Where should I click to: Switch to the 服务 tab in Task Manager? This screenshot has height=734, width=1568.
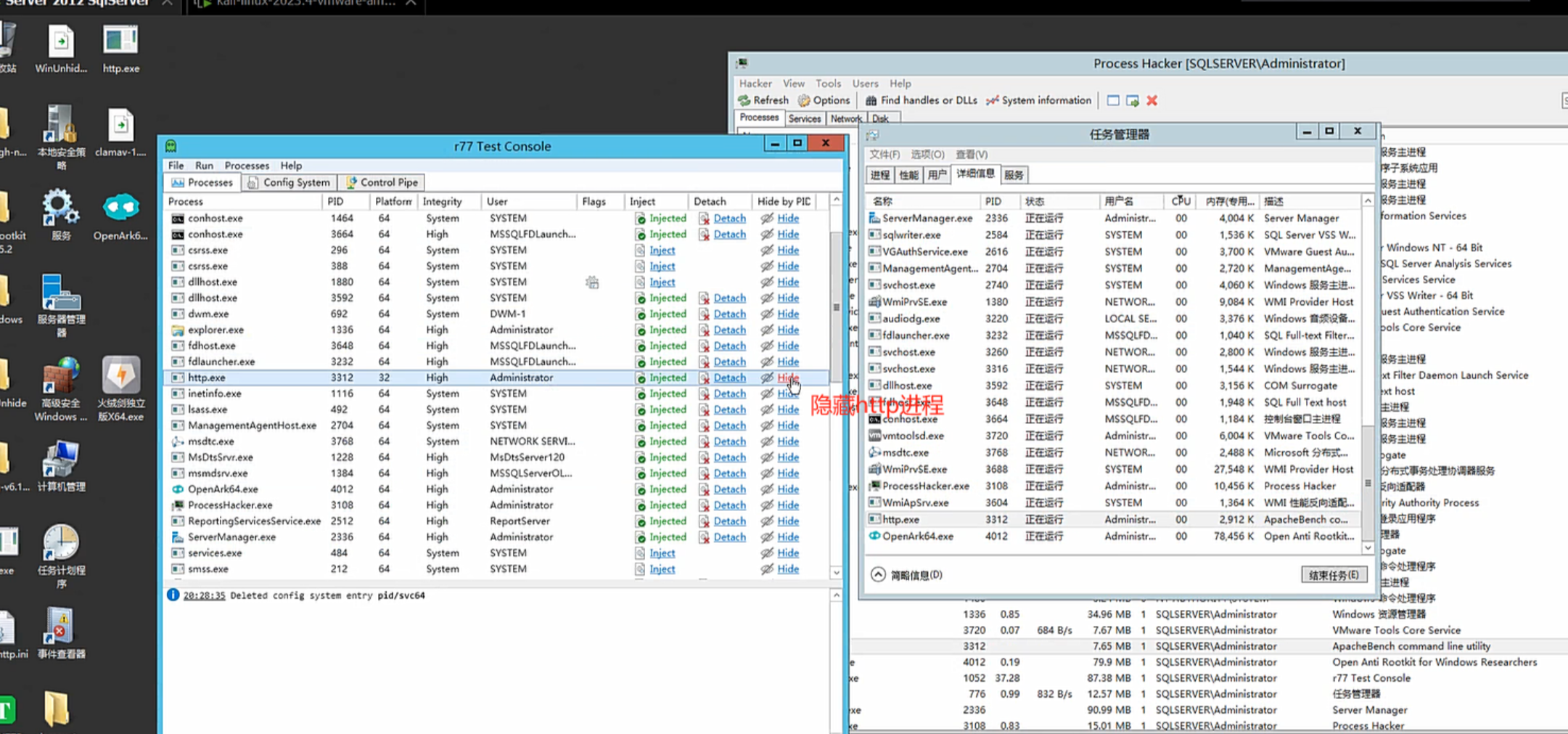tap(1014, 175)
